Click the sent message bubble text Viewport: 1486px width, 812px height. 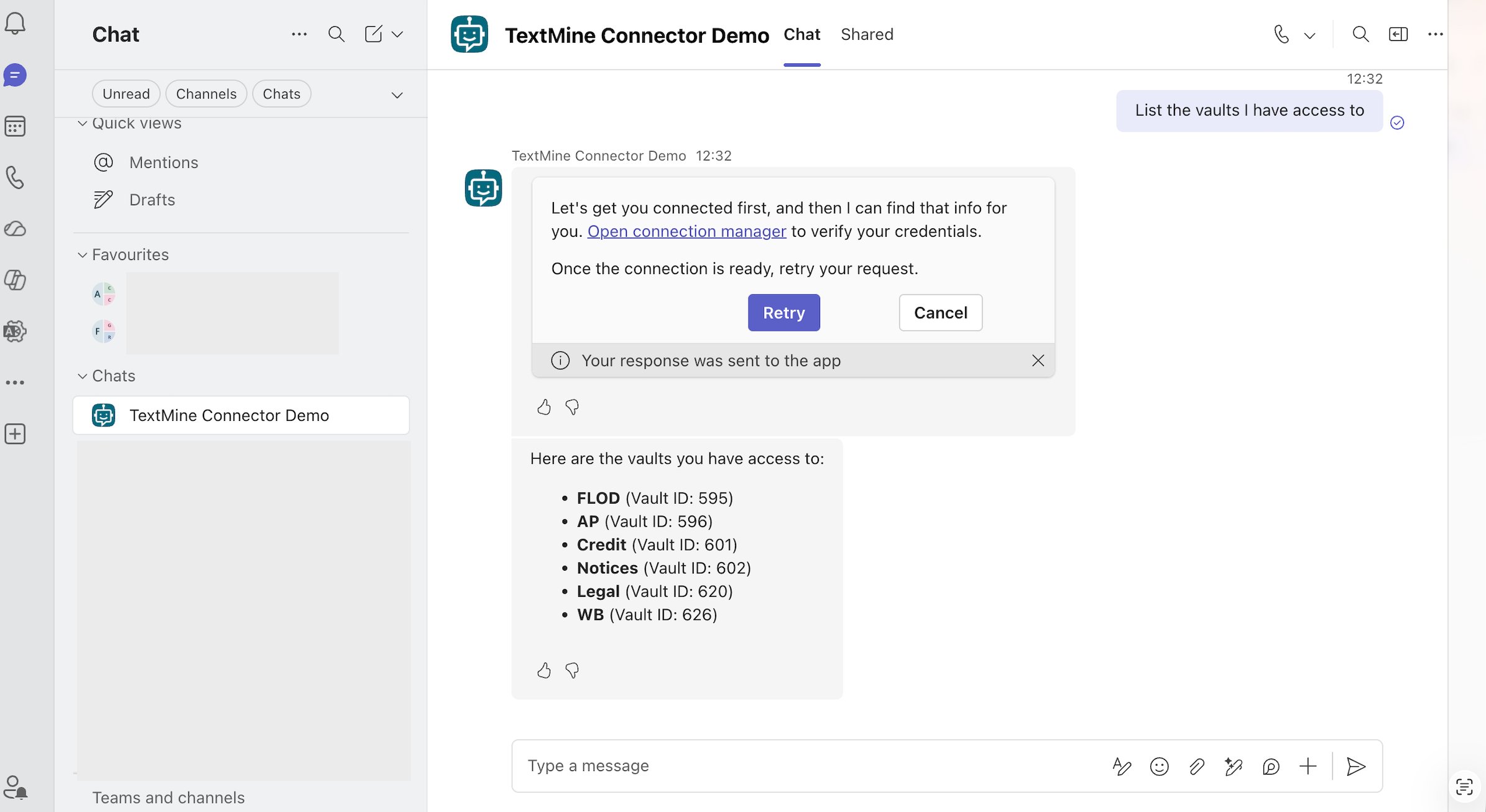(1249, 111)
